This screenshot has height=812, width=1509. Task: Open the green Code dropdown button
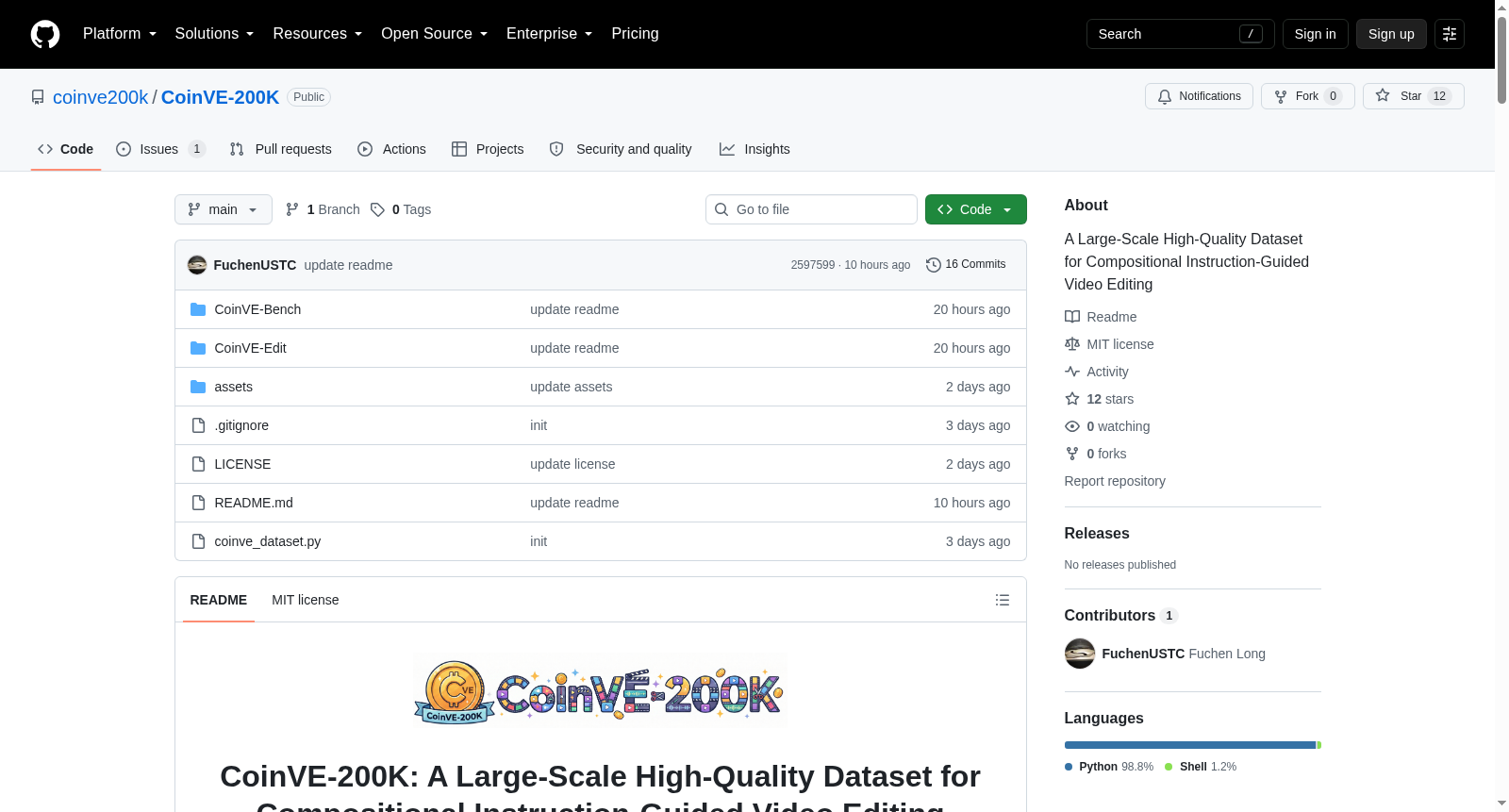click(x=976, y=209)
